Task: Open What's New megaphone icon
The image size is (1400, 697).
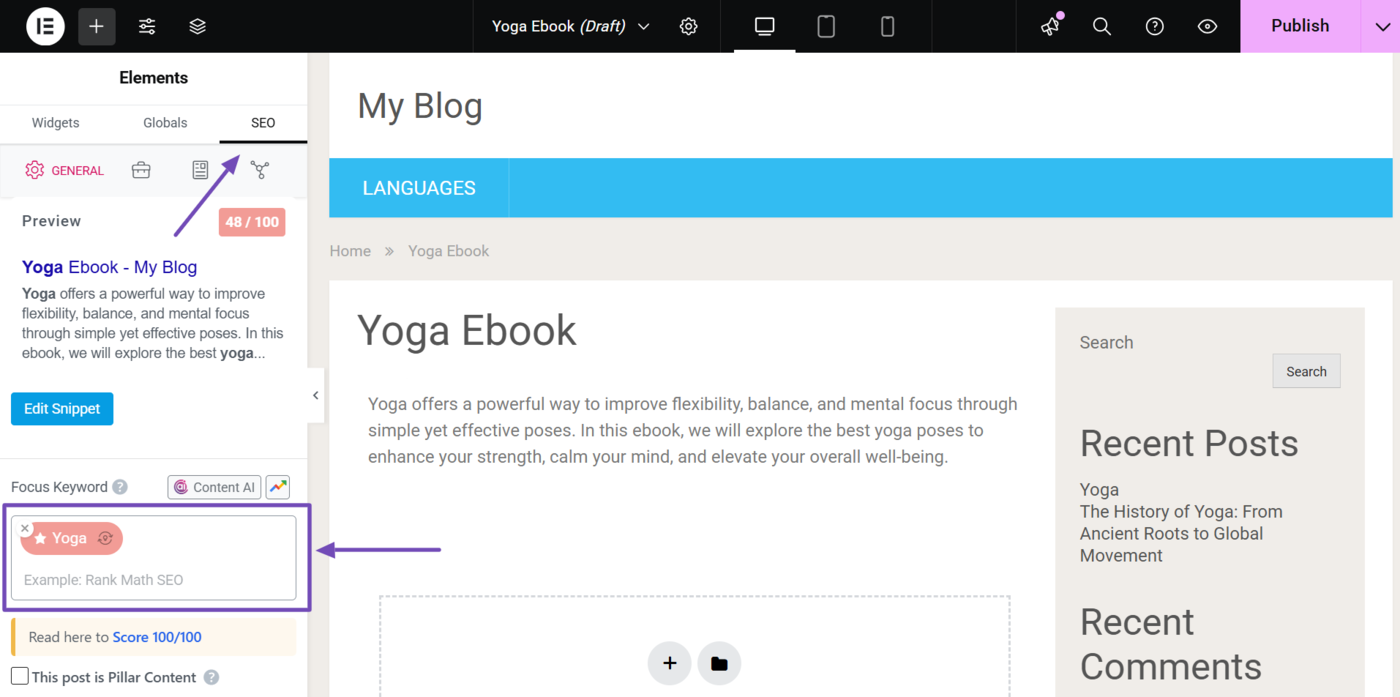Action: 1050,26
